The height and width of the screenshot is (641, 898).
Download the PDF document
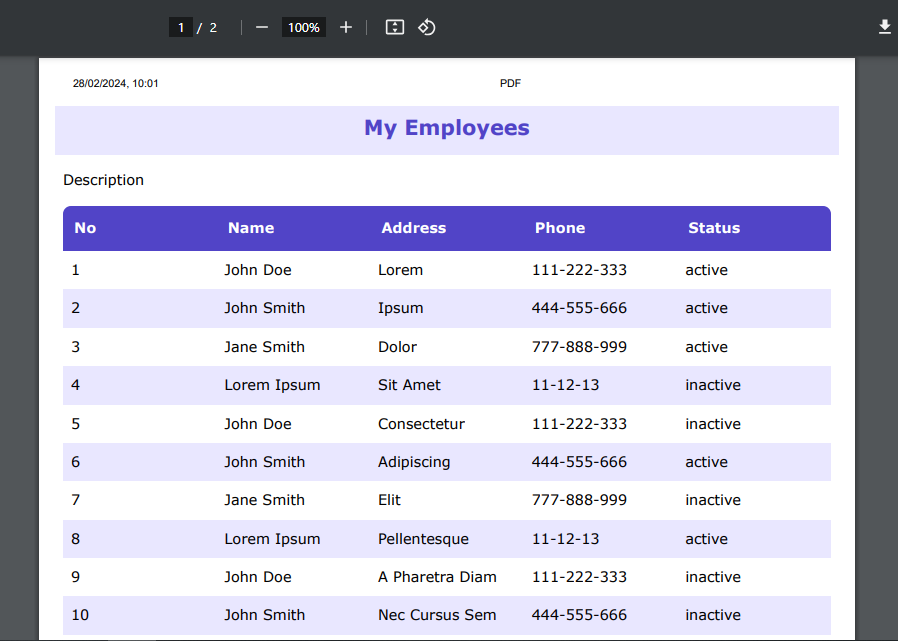(x=884, y=27)
